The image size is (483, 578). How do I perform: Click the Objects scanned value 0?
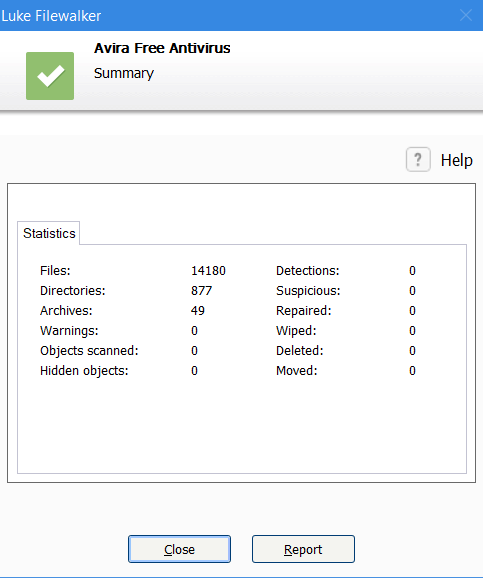[194, 351]
